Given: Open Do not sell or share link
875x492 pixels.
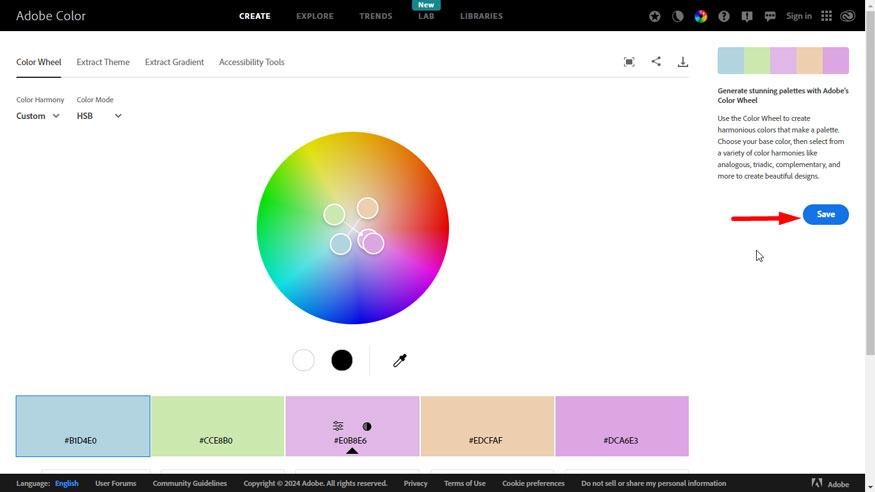Looking at the screenshot, I should click(x=653, y=484).
